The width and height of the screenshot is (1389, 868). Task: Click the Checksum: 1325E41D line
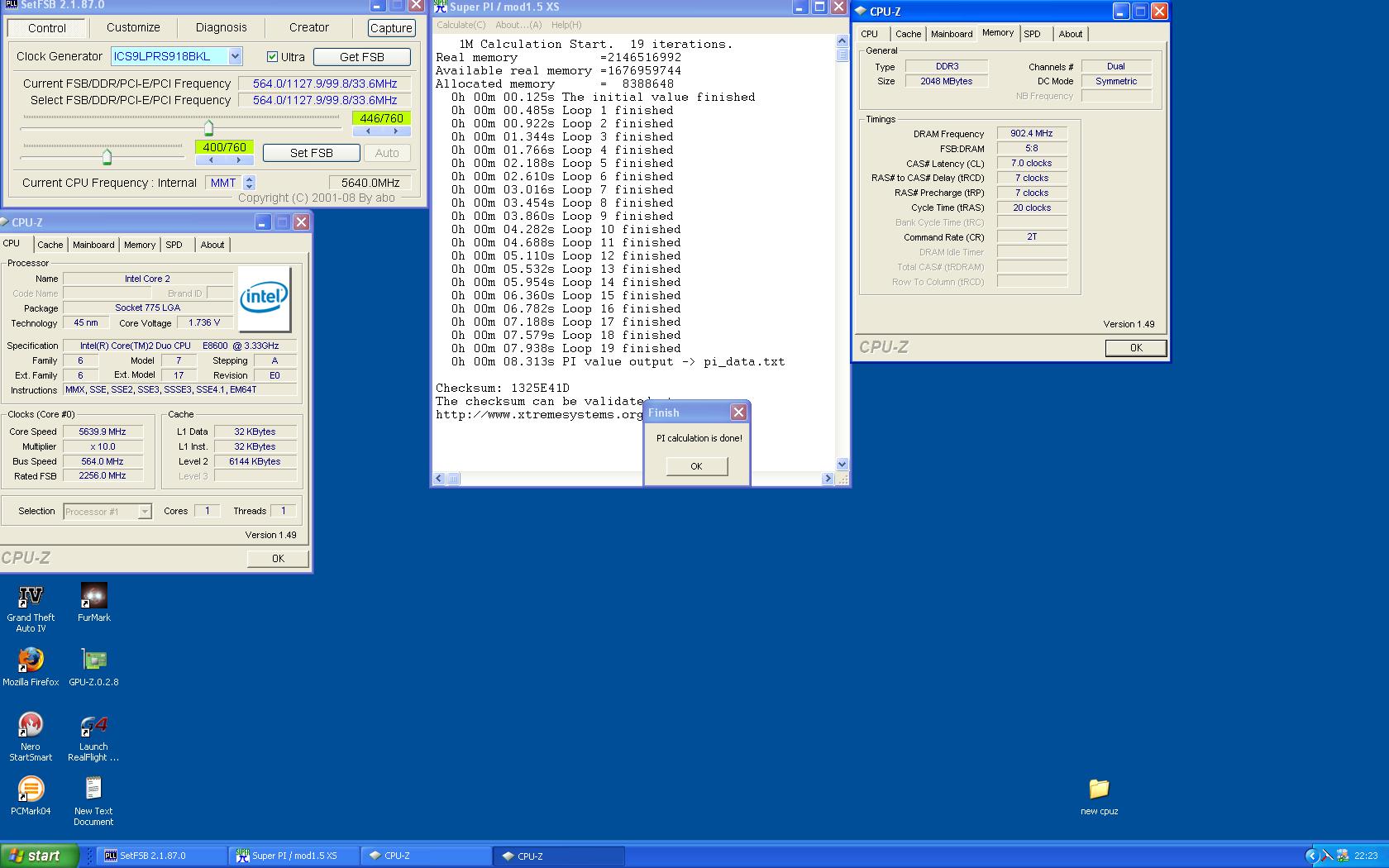(503, 388)
